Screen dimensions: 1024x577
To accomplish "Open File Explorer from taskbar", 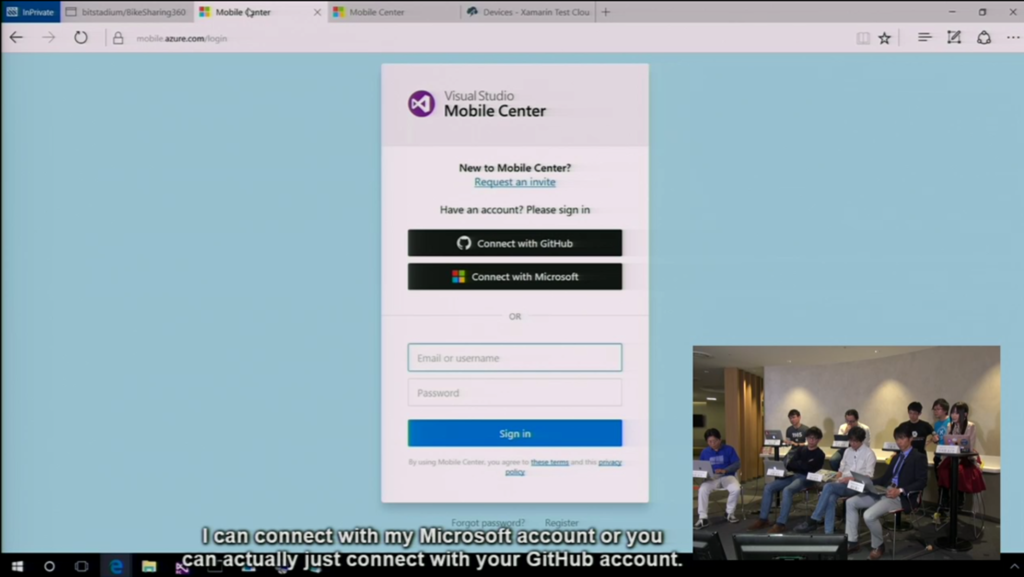I will (x=149, y=566).
